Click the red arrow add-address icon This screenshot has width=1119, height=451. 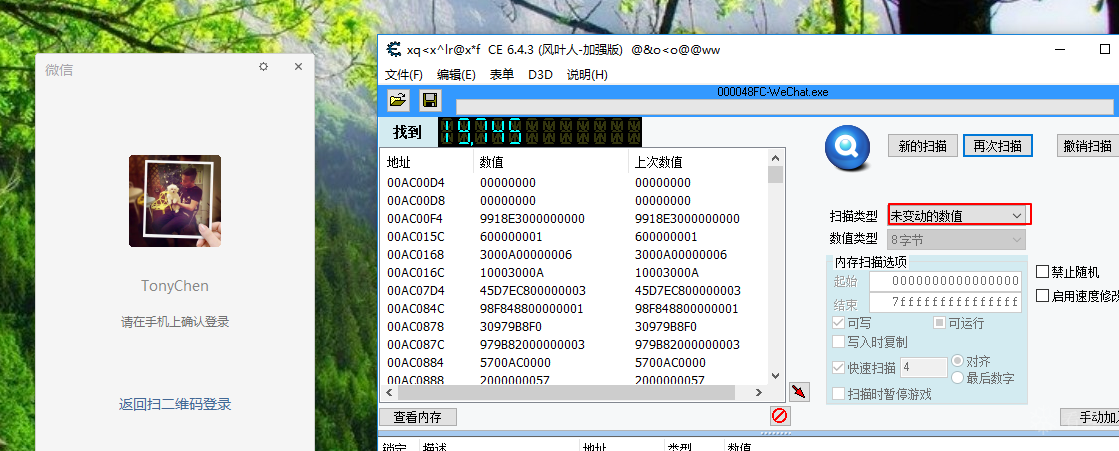click(x=799, y=392)
